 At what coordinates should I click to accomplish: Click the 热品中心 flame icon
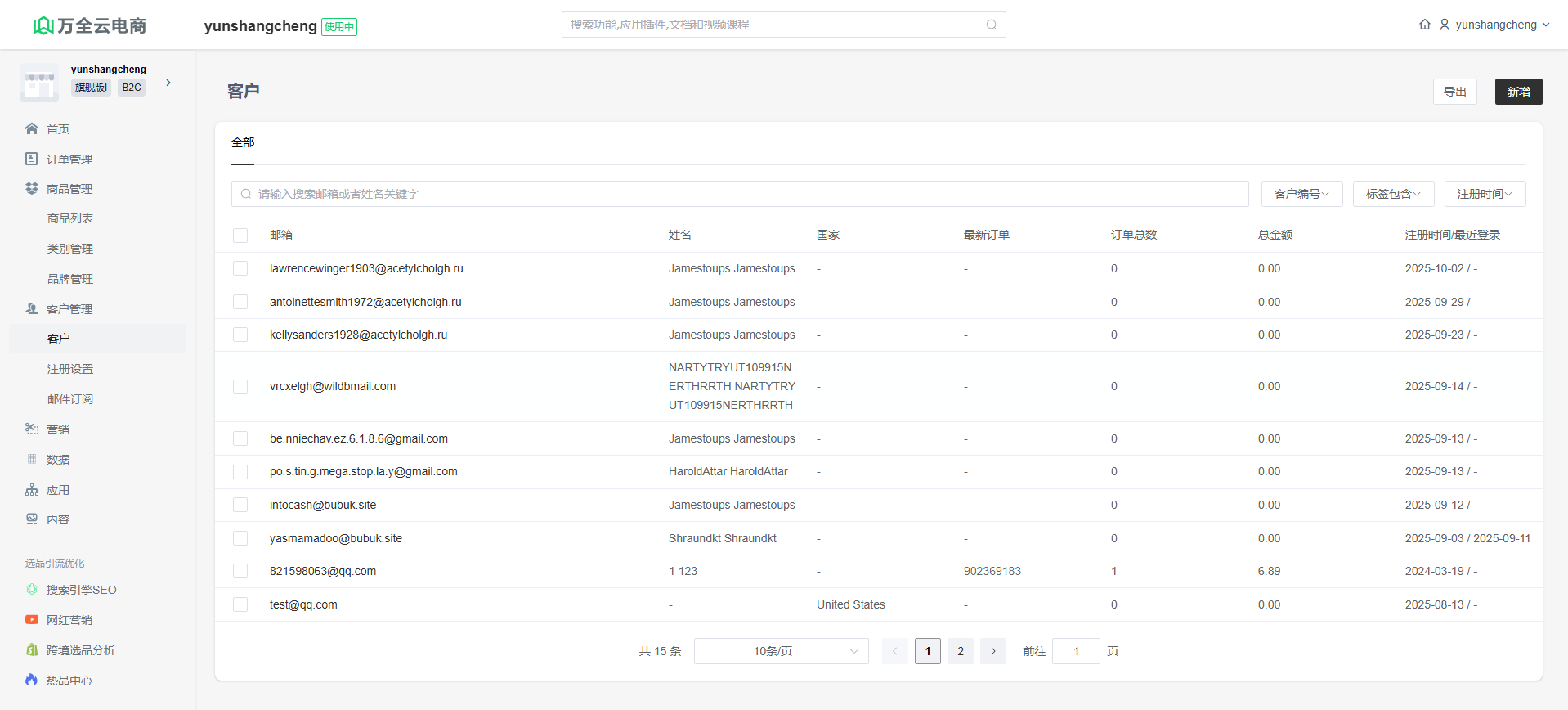click(32, 680)
